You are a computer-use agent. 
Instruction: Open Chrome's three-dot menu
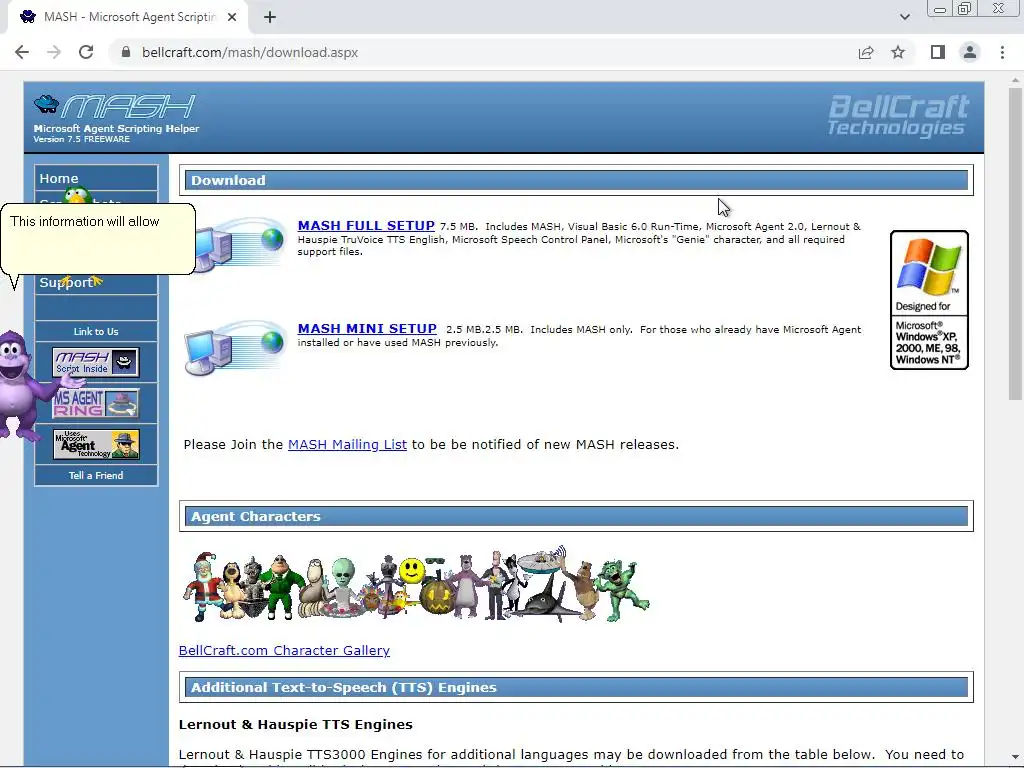point(1002,52)
